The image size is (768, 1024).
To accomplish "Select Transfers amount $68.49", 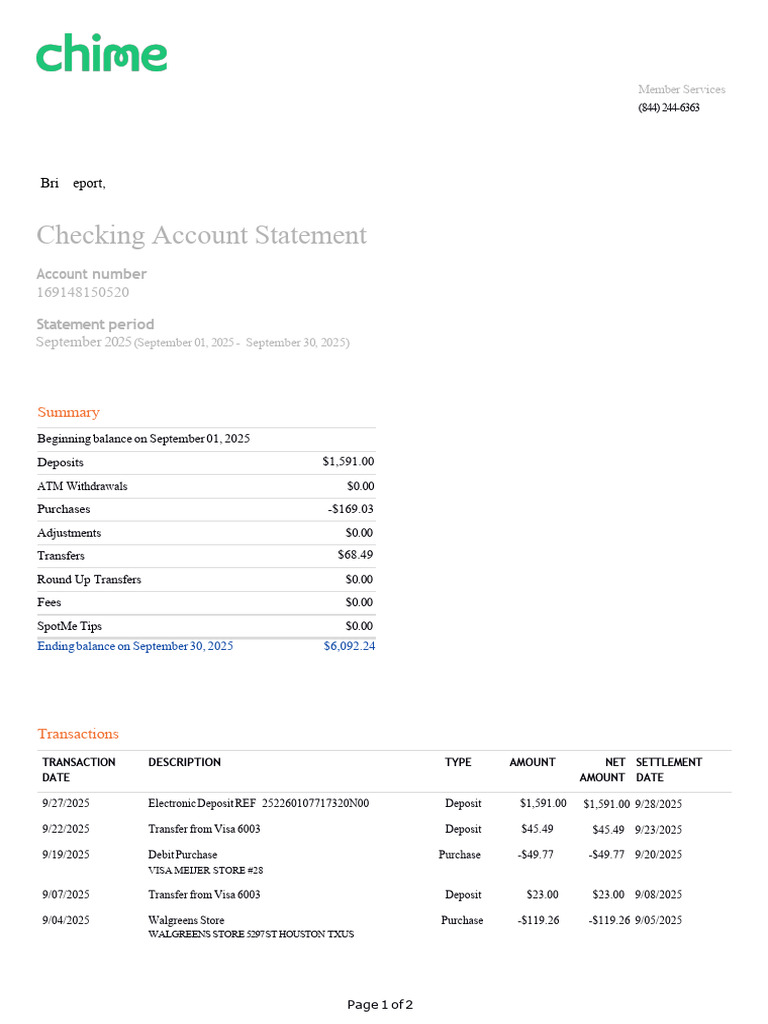I will [x=355, y=554].
